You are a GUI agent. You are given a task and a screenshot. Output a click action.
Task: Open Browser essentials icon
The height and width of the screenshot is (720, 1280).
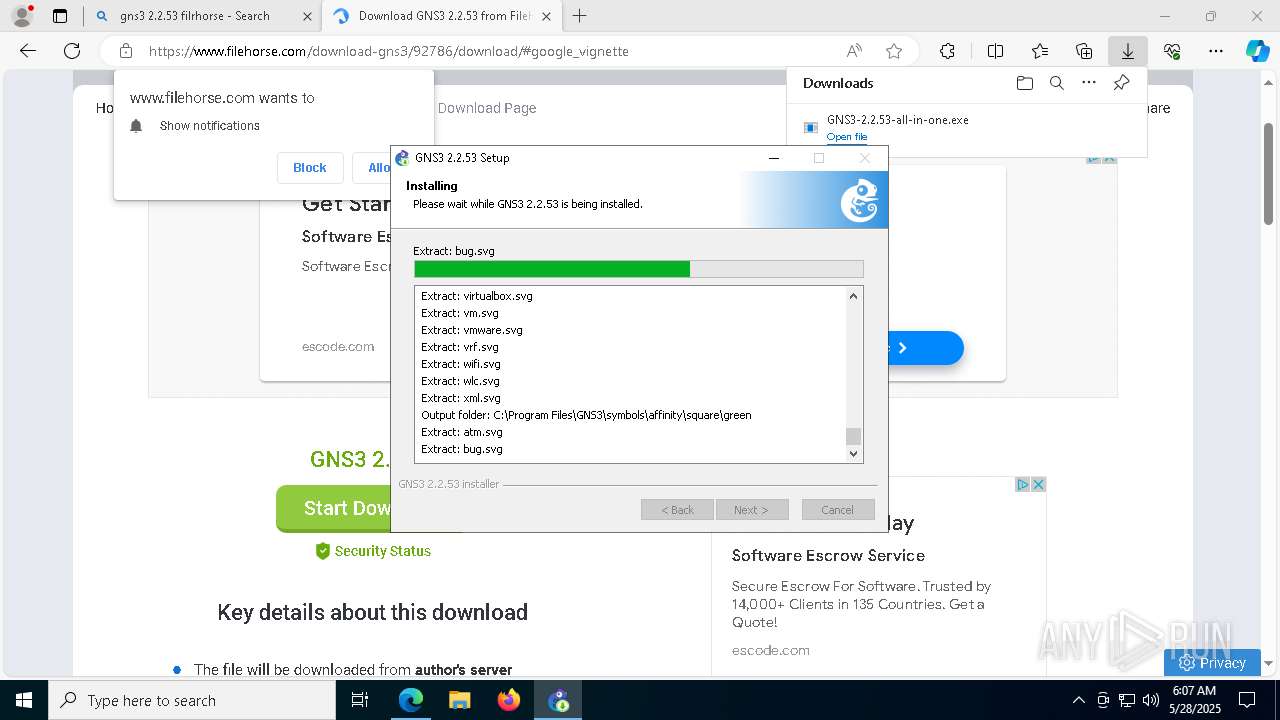click(1172, 51)
